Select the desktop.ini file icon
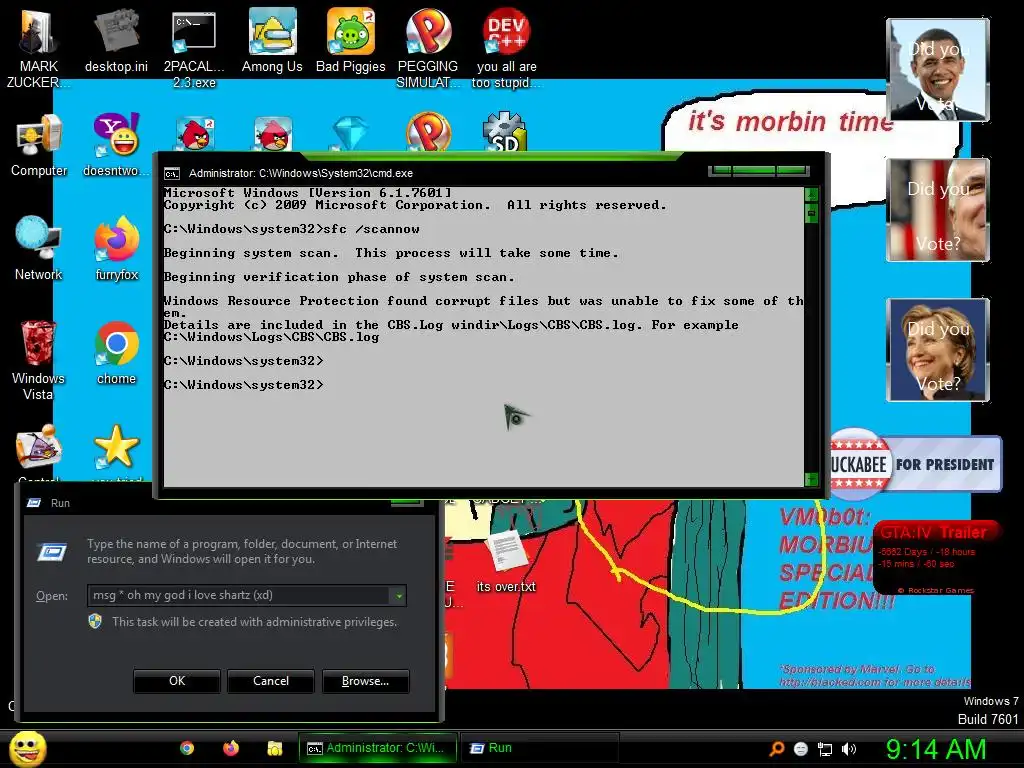This screenshot has width=1024, height=768. [116, 40]
